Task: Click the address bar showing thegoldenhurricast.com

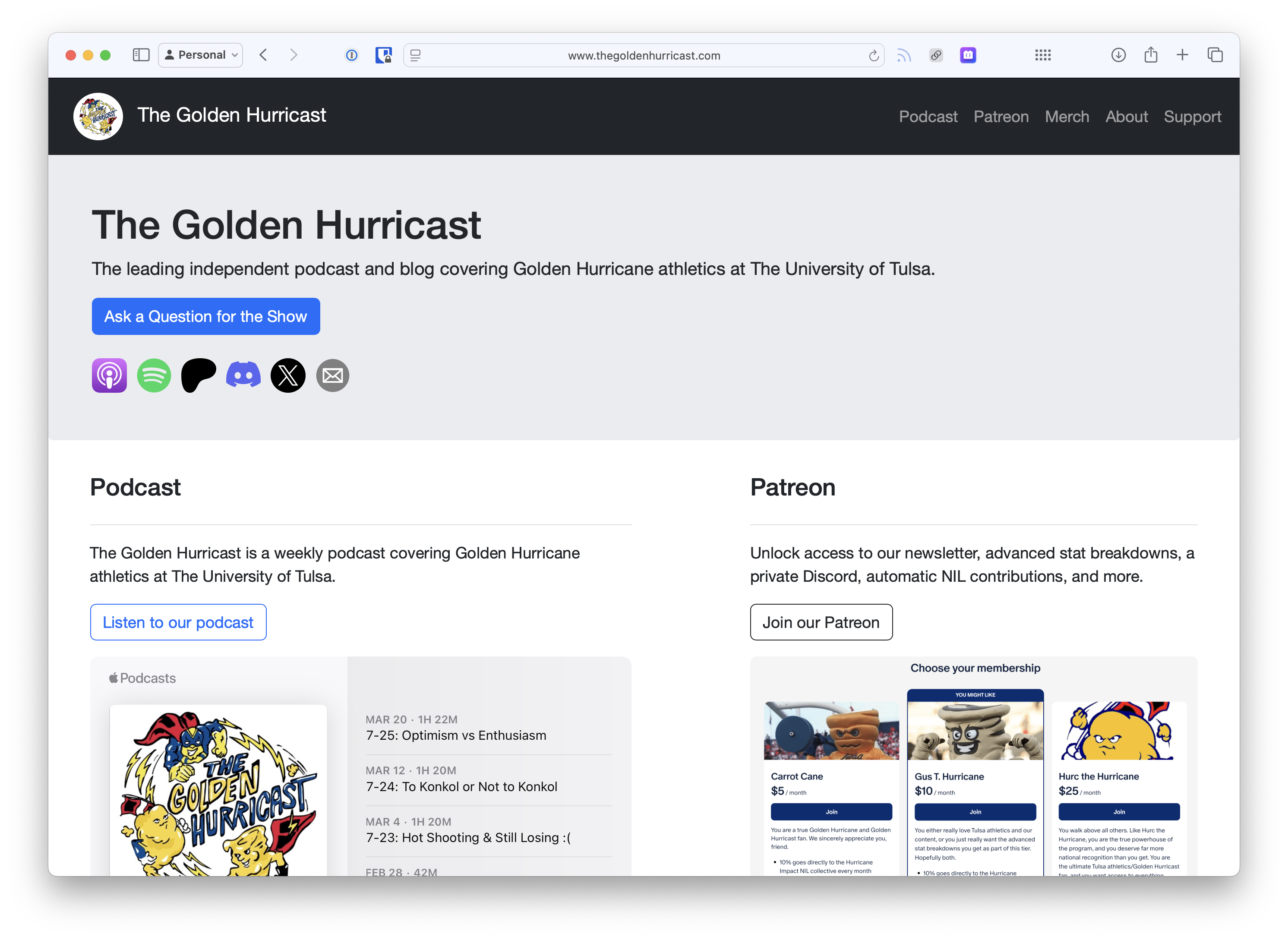Action: (x=644, y=55)
